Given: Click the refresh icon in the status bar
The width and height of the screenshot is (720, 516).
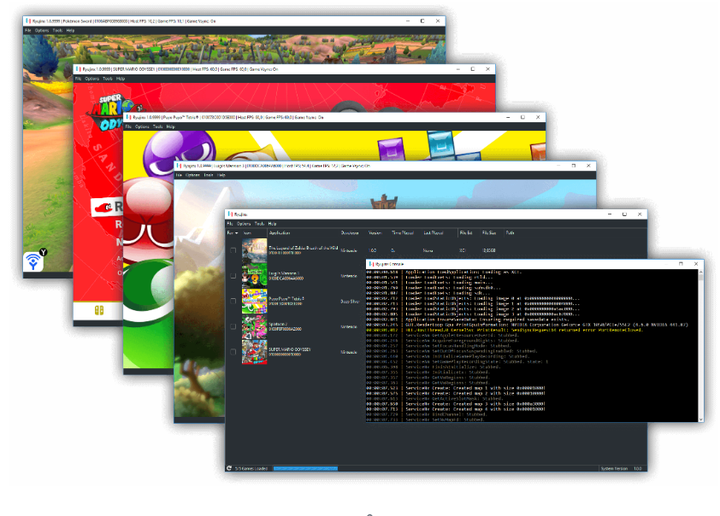Looking at the screenshot, I should (x=230, y=468).
